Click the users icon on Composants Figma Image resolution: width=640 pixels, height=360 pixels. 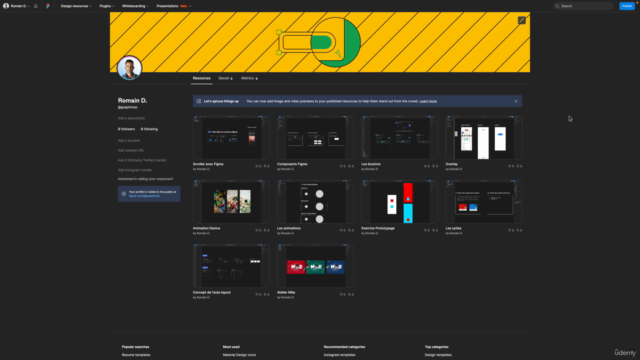click(349, 166)
